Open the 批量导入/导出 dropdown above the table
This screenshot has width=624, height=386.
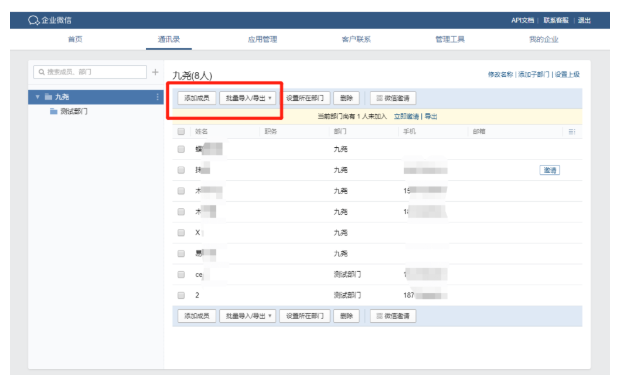[248, 98]
